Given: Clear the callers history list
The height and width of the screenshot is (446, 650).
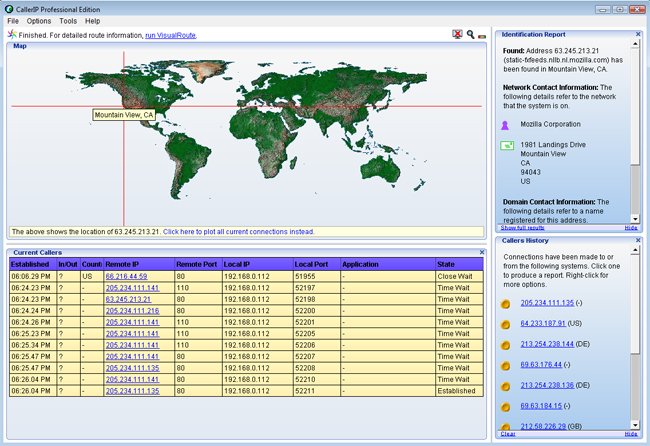Looking at the screenshot, I should (x=507, y=434).
